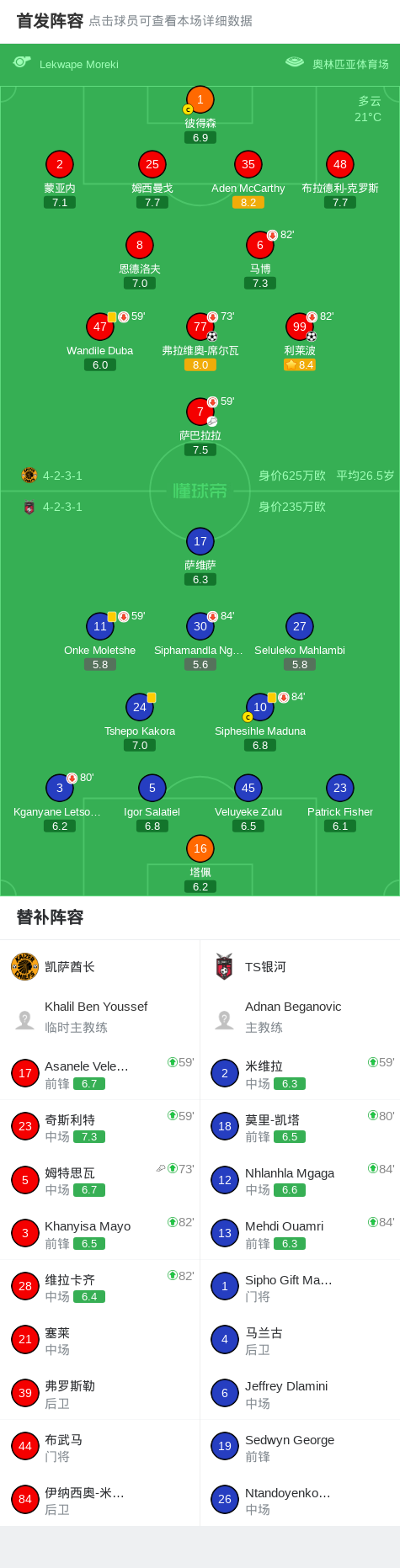The width and height of the screenshot is (400, 1568).
Task: Click the TS银河 team logo
Action: [224, 966]
